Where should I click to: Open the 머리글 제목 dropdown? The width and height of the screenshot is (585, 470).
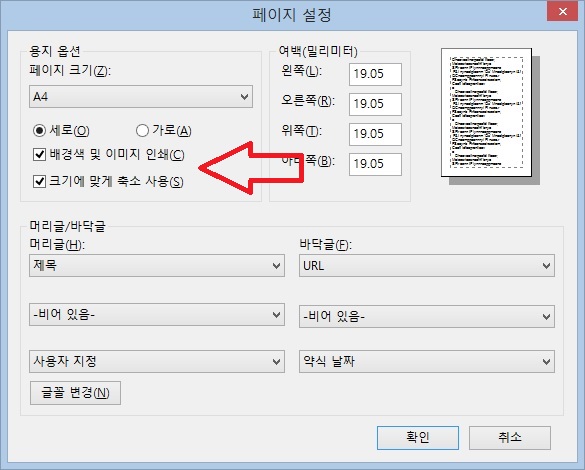(157, 266)
